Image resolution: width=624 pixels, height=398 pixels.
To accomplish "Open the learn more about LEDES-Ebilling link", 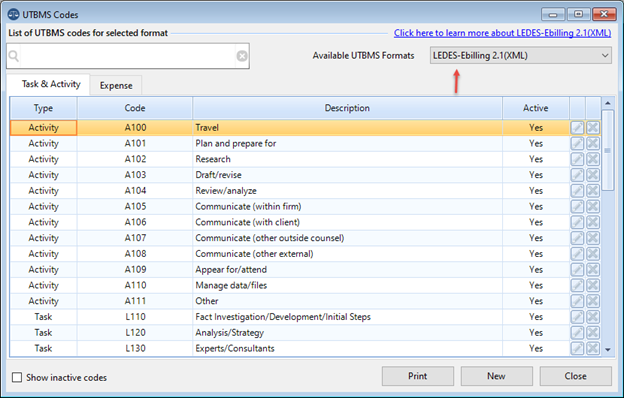I will (502, 33).
